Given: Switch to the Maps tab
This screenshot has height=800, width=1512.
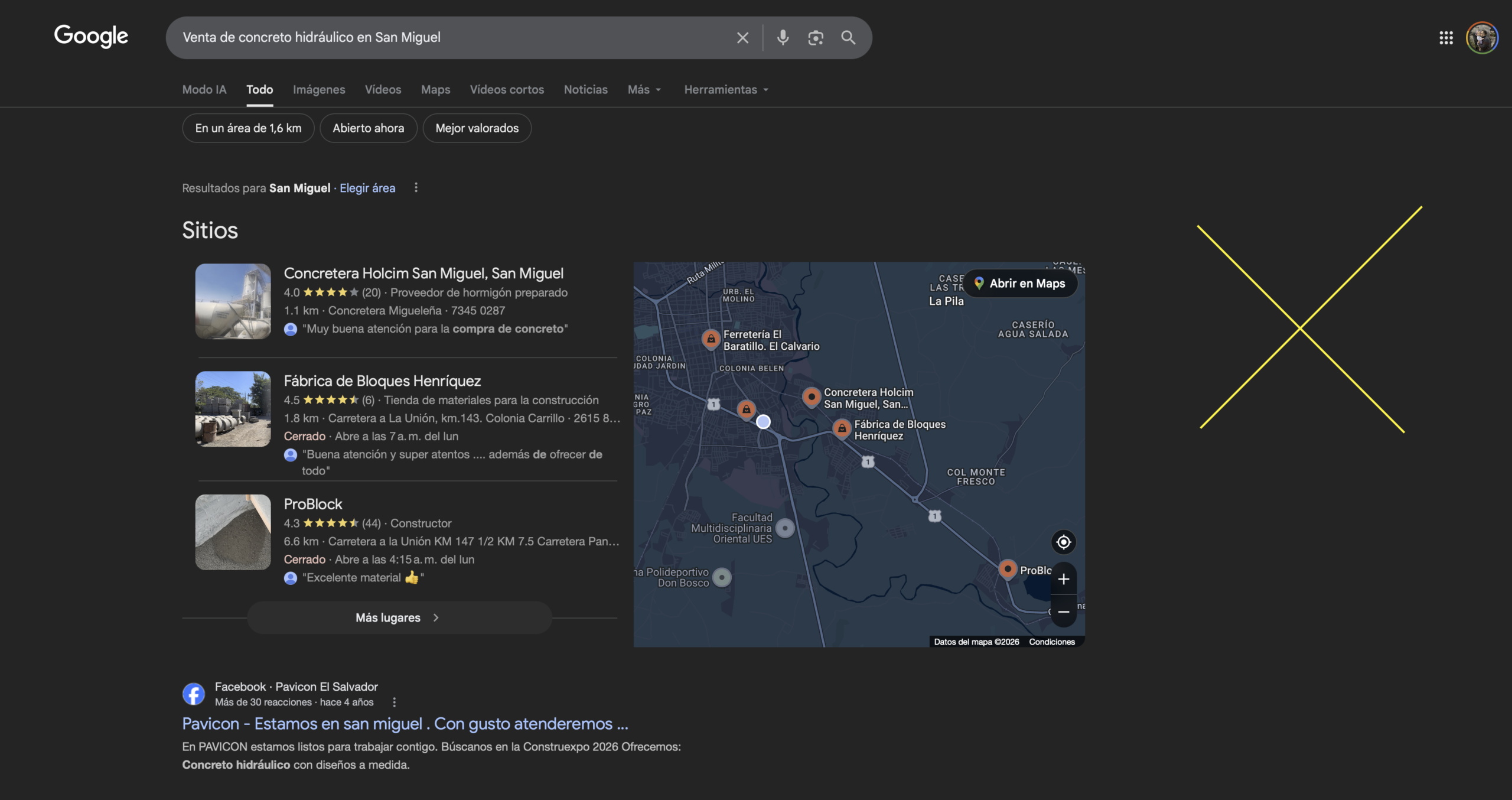Looking at the screenshot, I should coord(436,90).
